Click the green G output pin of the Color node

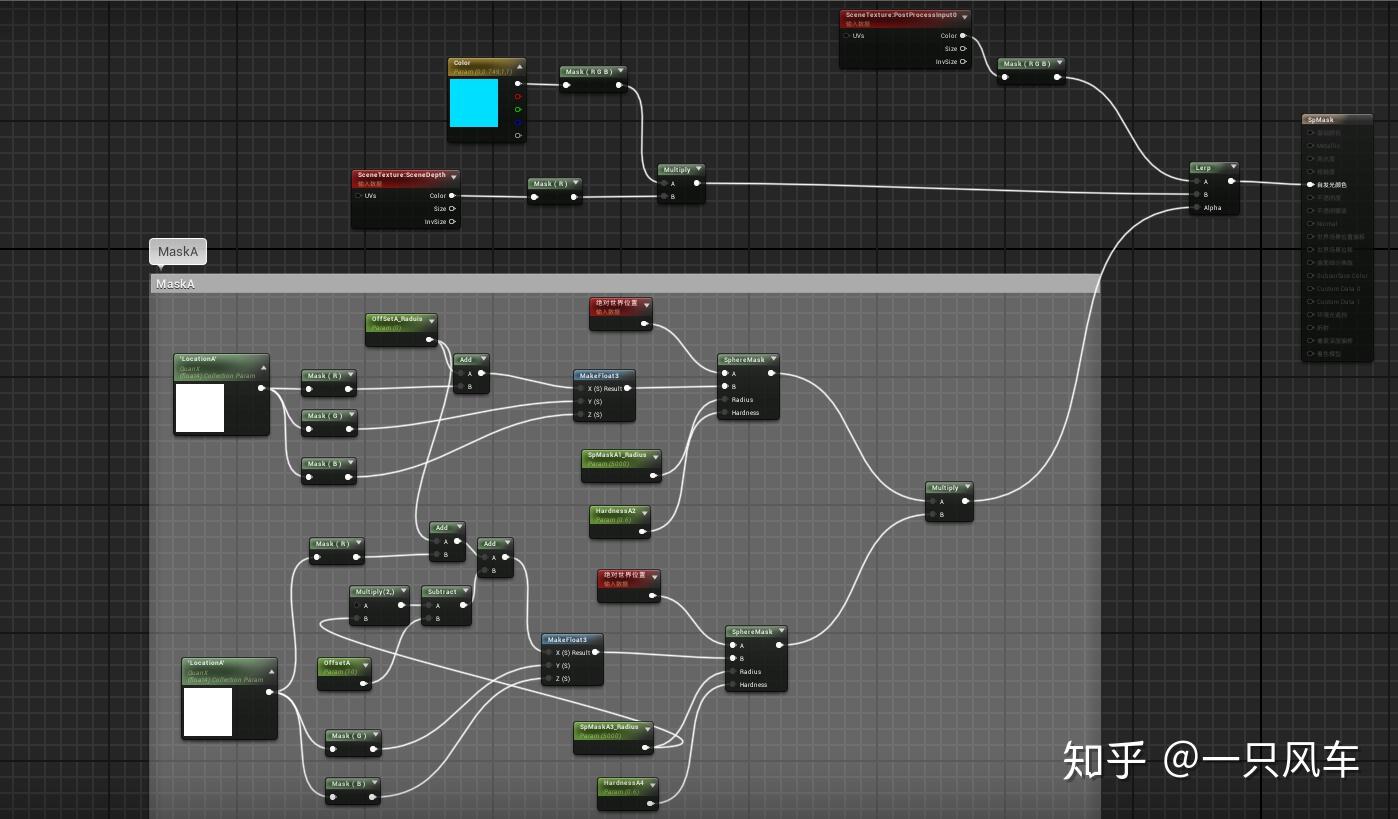[518, 110]
